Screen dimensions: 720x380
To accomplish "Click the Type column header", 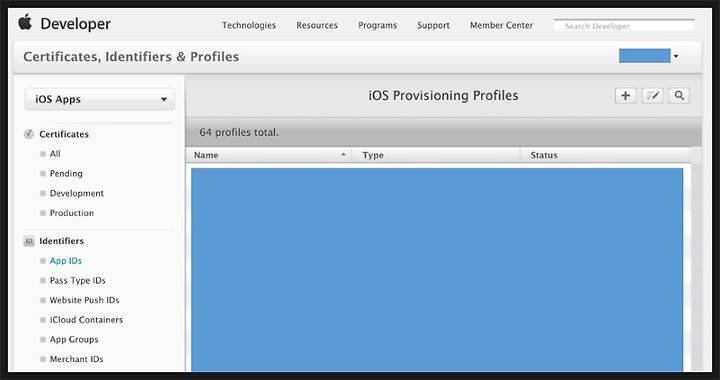I will tap(436, 155).
